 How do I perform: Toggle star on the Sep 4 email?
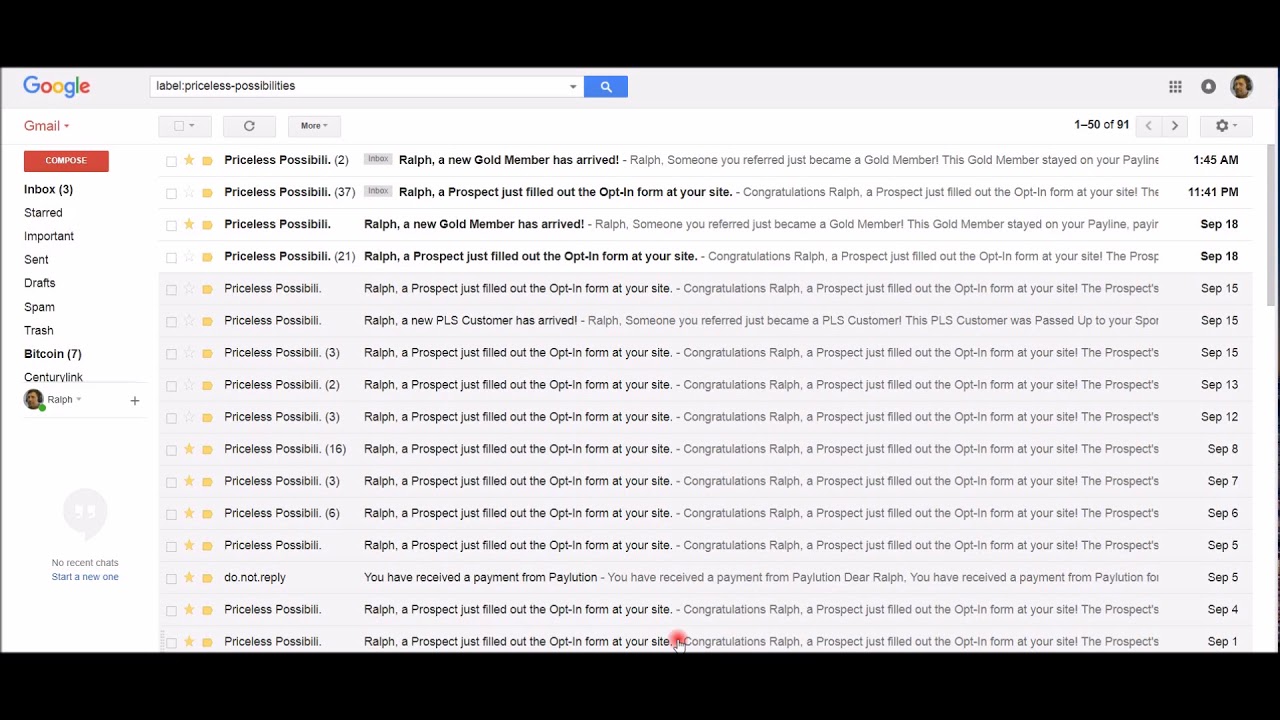click(x=189, y=609)
